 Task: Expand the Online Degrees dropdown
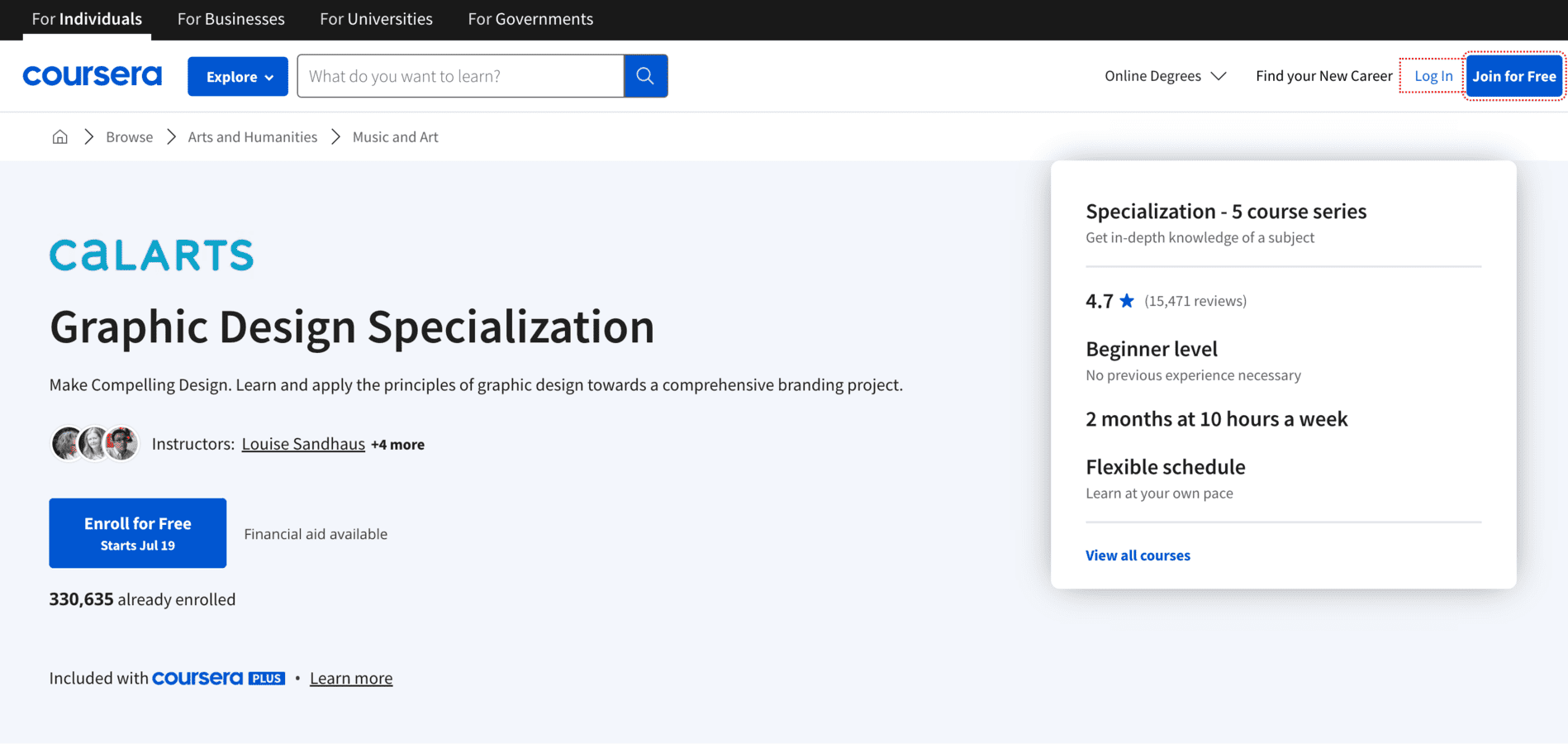point(1165,76)
